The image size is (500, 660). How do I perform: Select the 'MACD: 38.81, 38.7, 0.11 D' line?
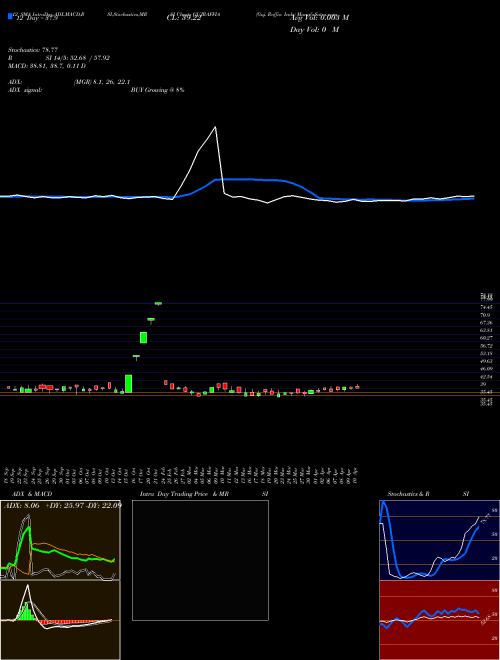pyautogui.click(x=47, y=66)
